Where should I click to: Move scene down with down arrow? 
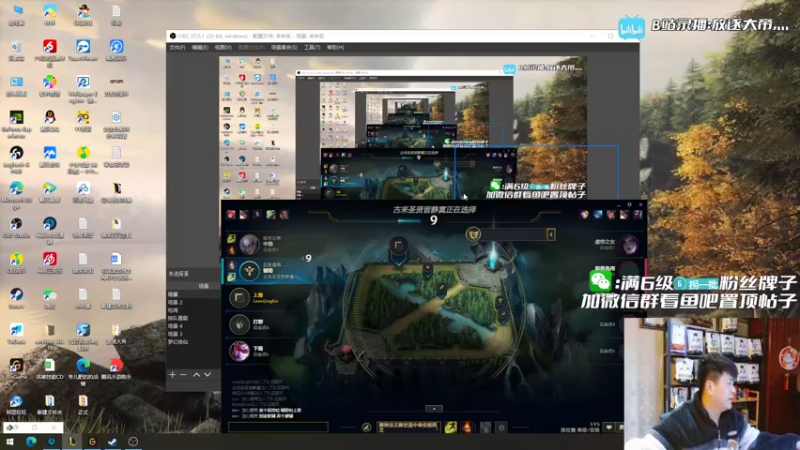pos(208,374)
